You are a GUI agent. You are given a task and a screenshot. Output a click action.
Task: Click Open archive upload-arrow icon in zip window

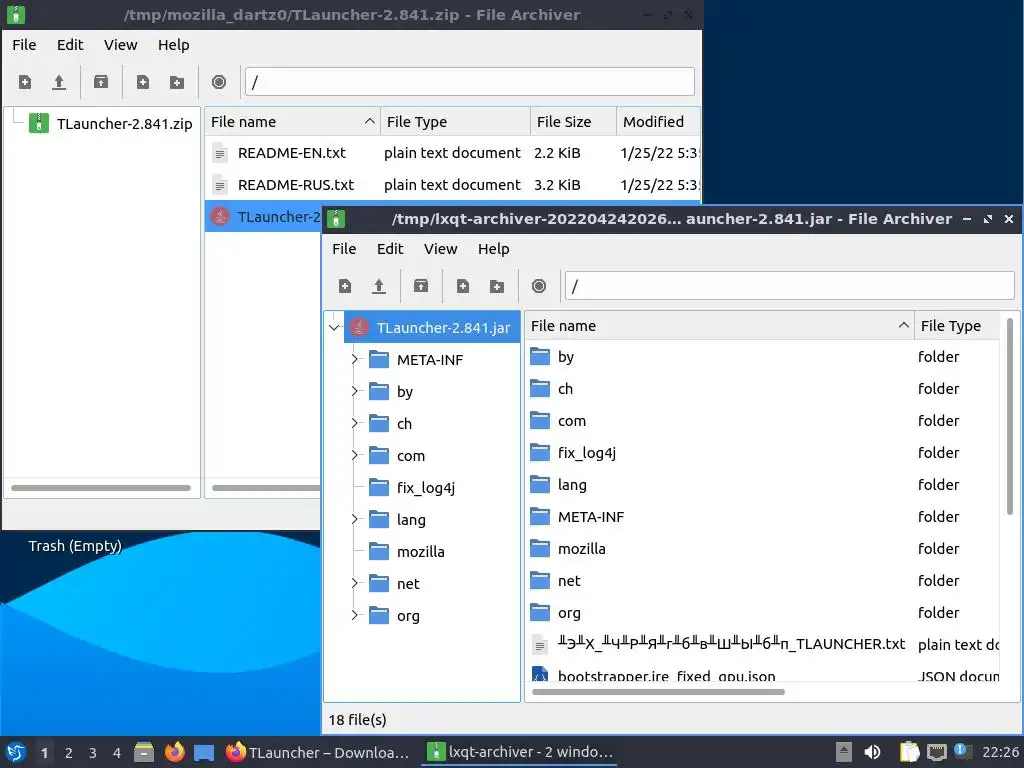(x=59, y=82)
